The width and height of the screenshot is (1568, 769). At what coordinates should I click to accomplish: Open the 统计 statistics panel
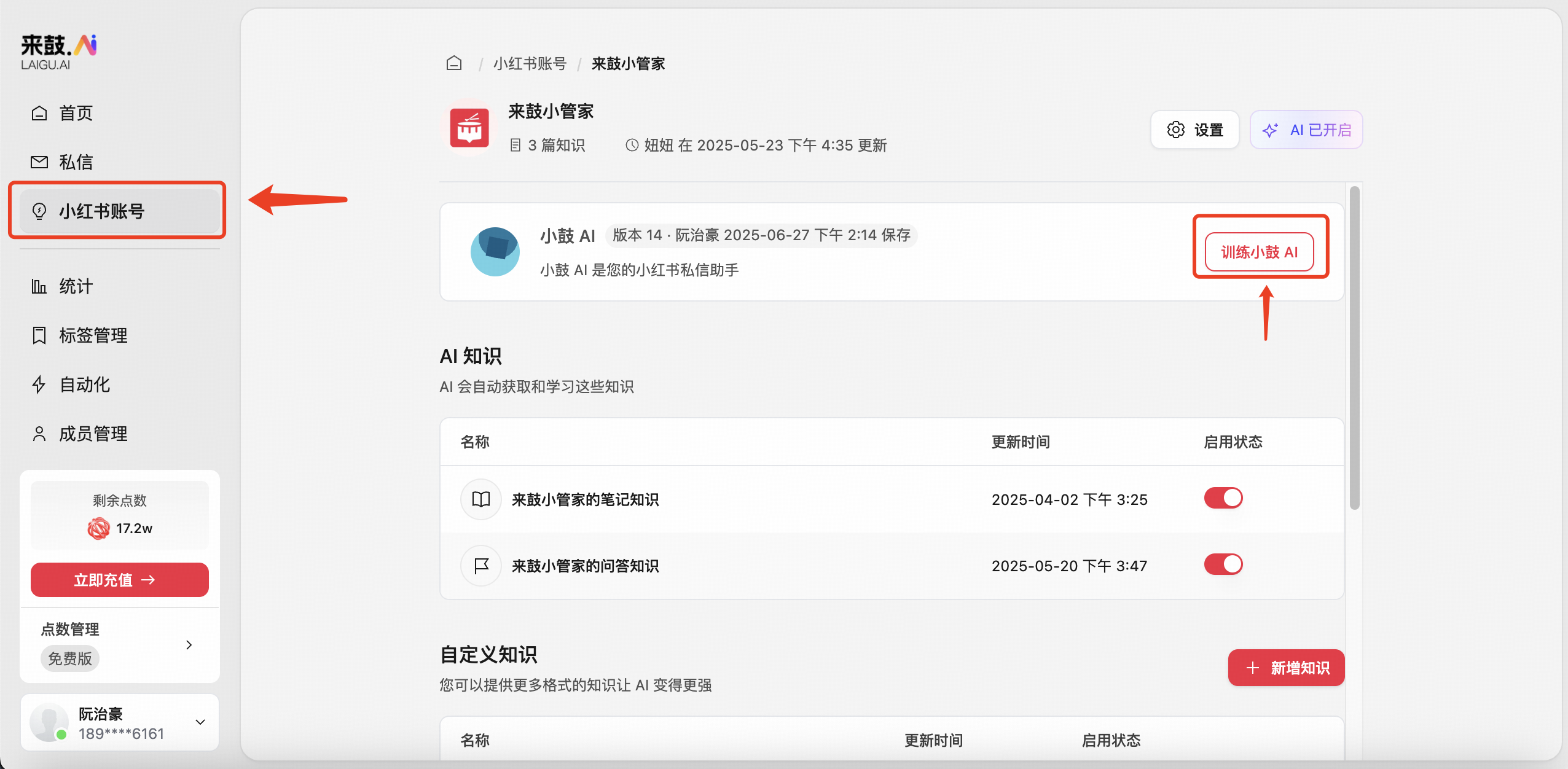coord(76,286)
